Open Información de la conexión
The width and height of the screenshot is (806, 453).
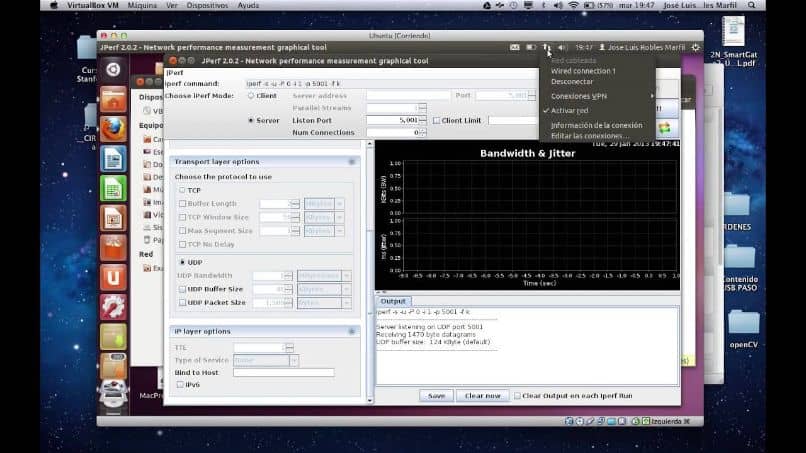pyautogui.click(x=596, y=125)
